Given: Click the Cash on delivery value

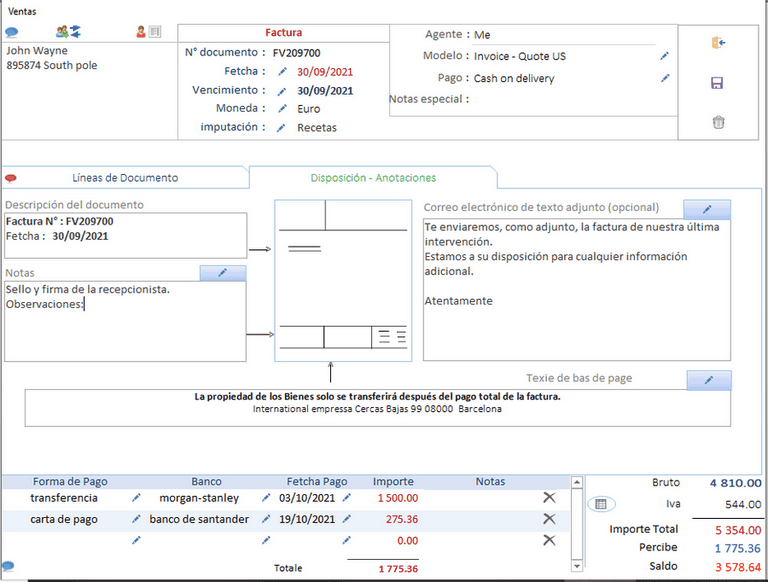Looking at the screenshot, I should point(514,78).
